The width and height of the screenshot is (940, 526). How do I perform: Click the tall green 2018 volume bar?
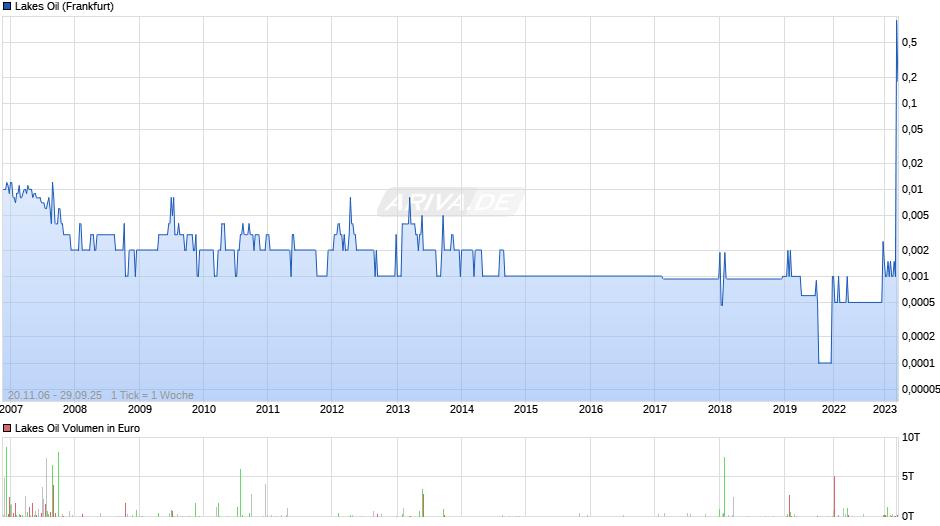tap(724, 487)
